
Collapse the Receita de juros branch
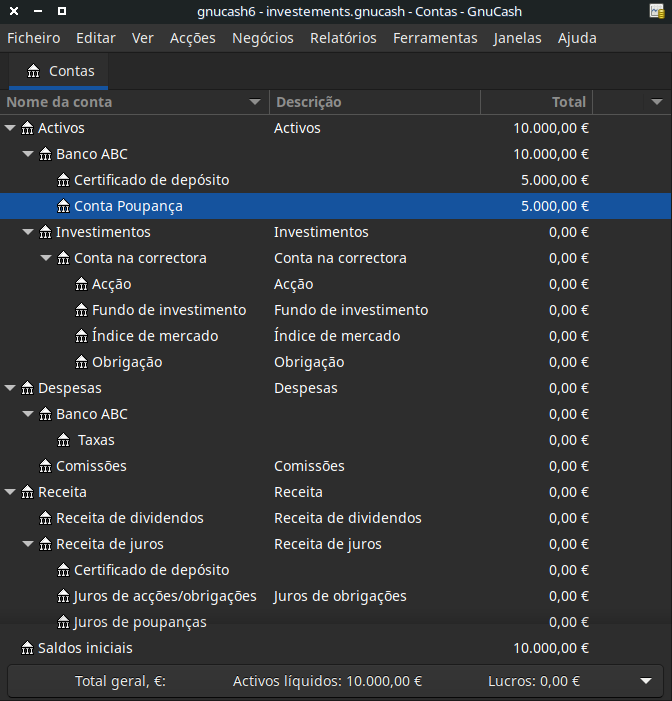click(28, 544)
